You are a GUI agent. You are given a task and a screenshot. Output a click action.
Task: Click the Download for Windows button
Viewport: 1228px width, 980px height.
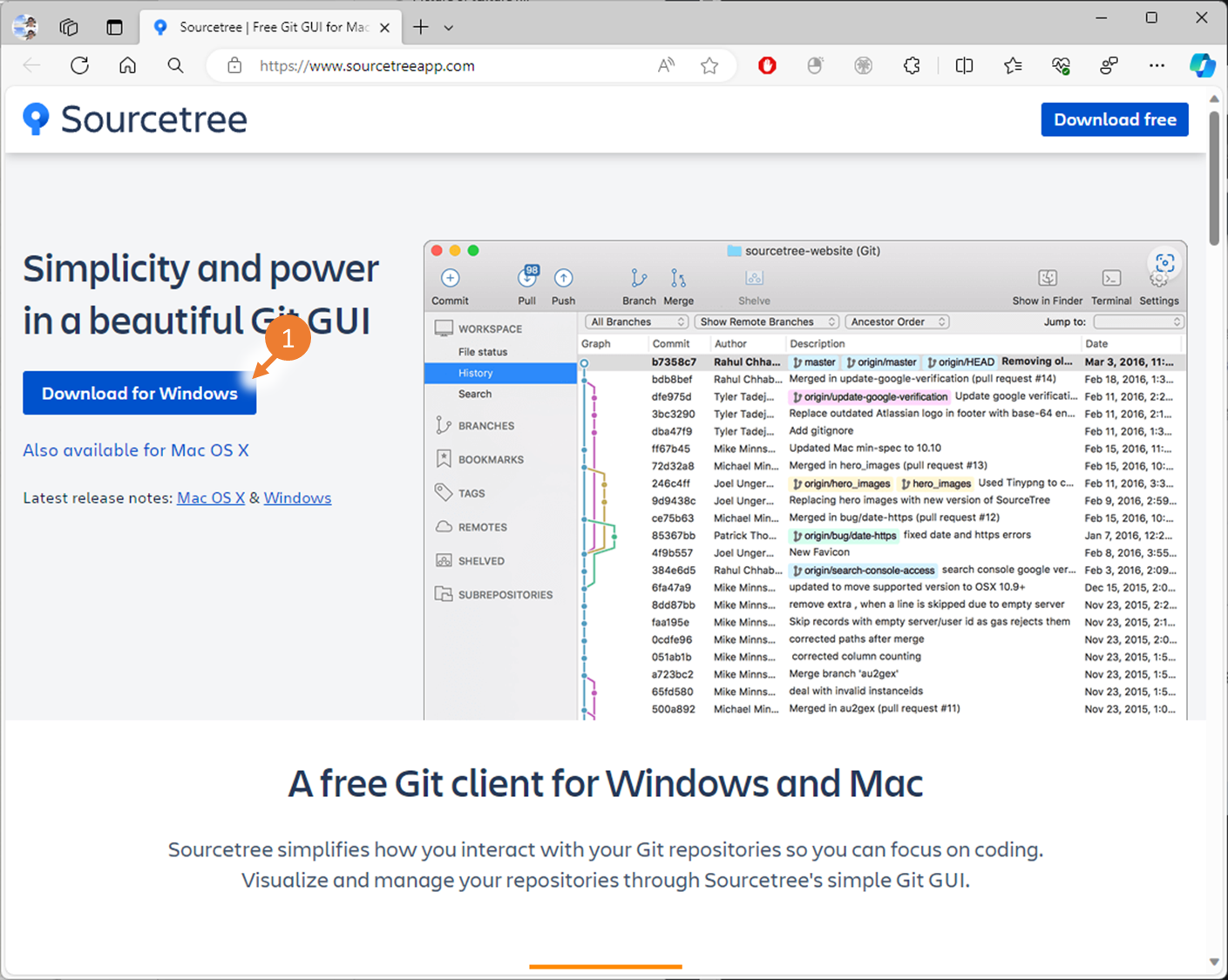coord(139,393)
